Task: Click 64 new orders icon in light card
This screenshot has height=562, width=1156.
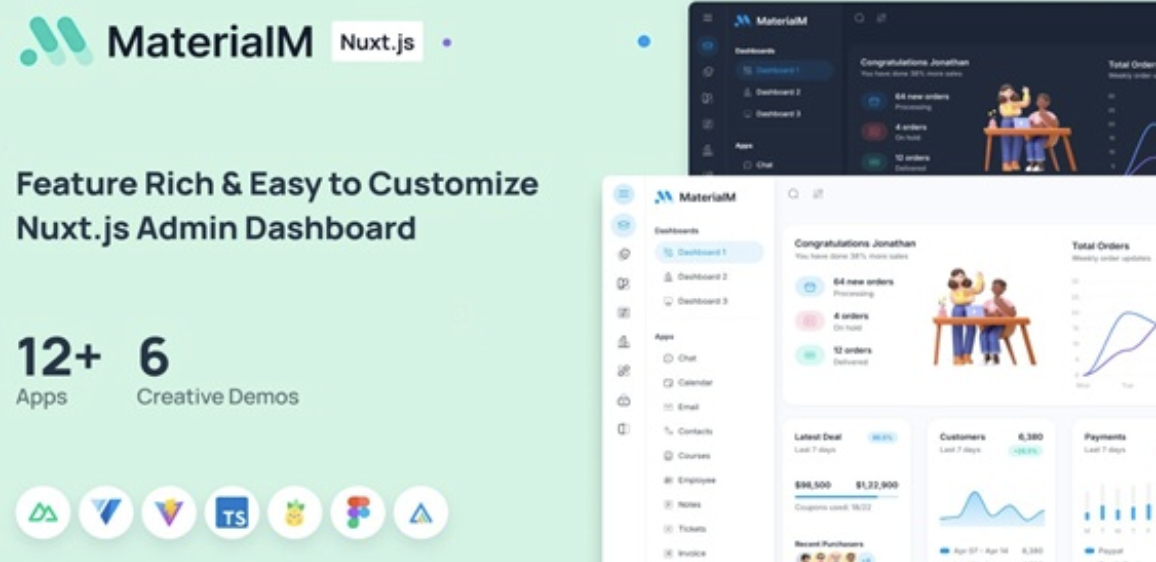Action: [x=809, y=287]
